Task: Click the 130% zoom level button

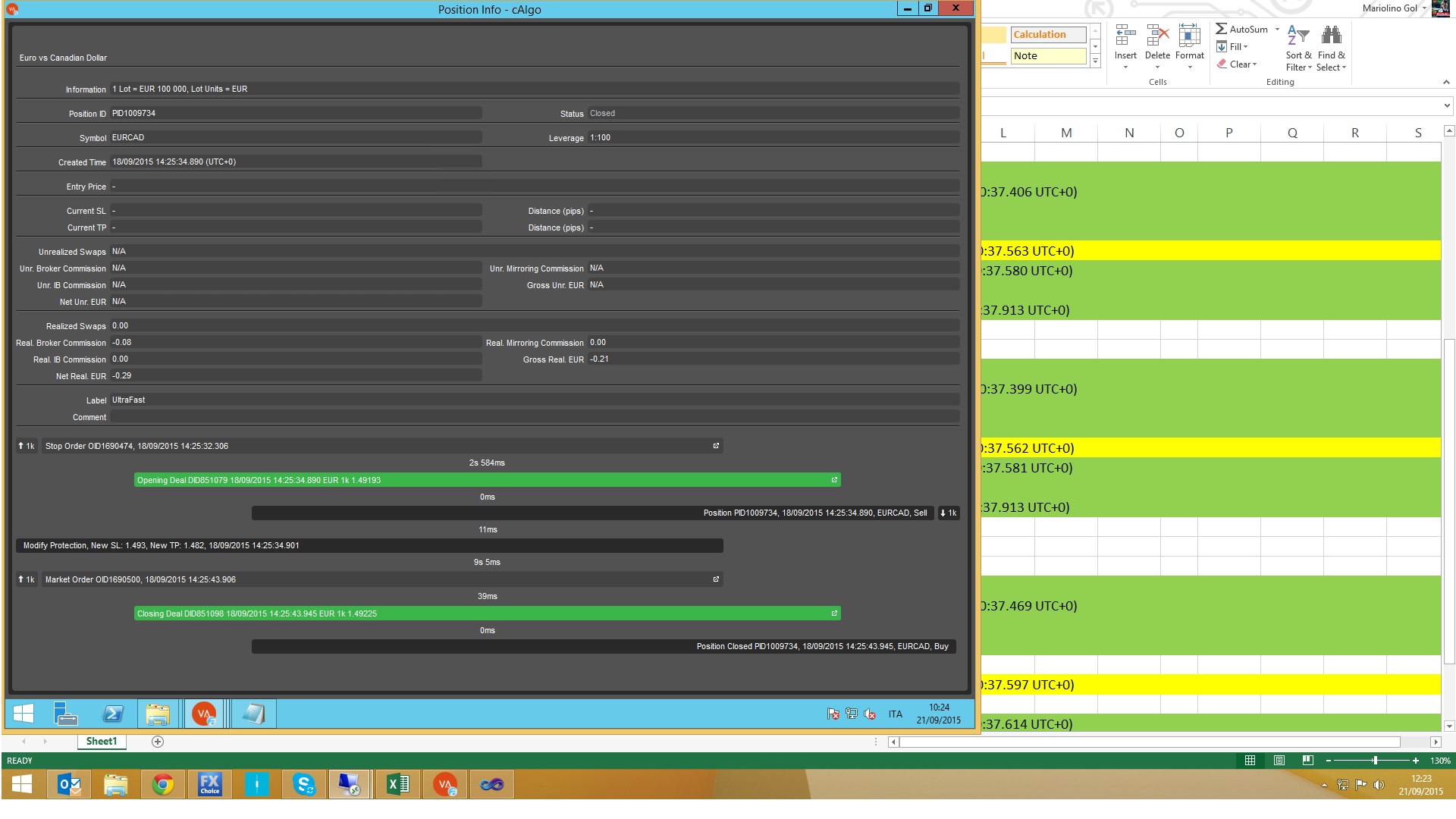Action: 1440,761
